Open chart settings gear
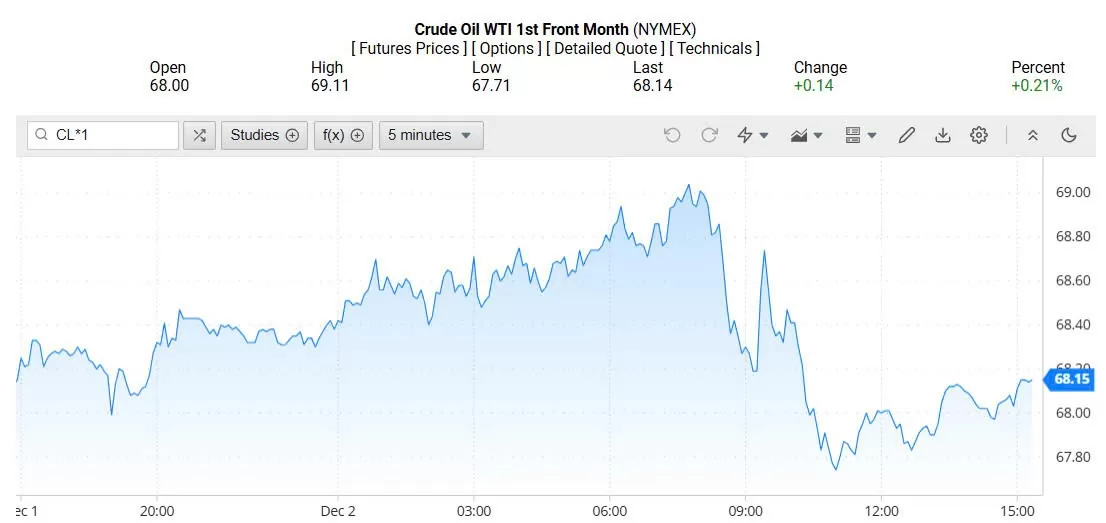The image size is (1106, 523). pyautogui.click(x=979, y=135)
